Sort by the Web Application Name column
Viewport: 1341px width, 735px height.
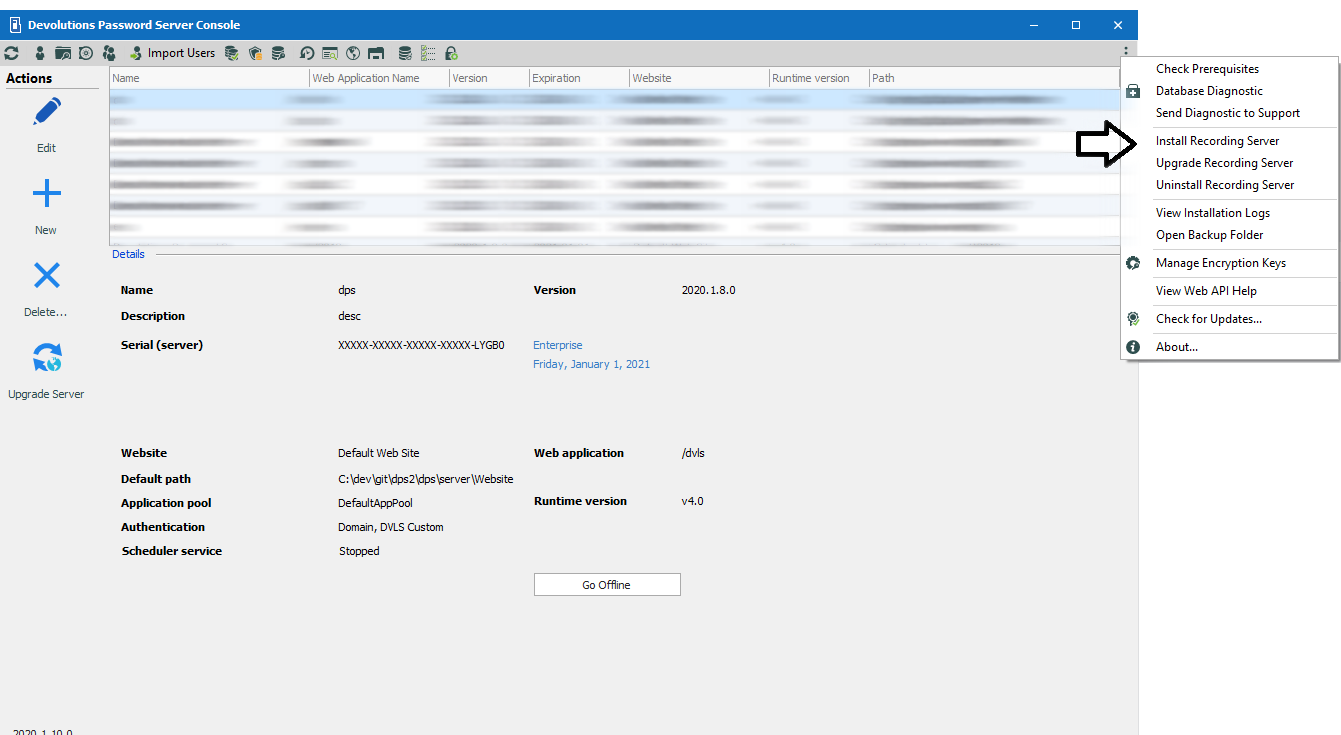(366, 78)
